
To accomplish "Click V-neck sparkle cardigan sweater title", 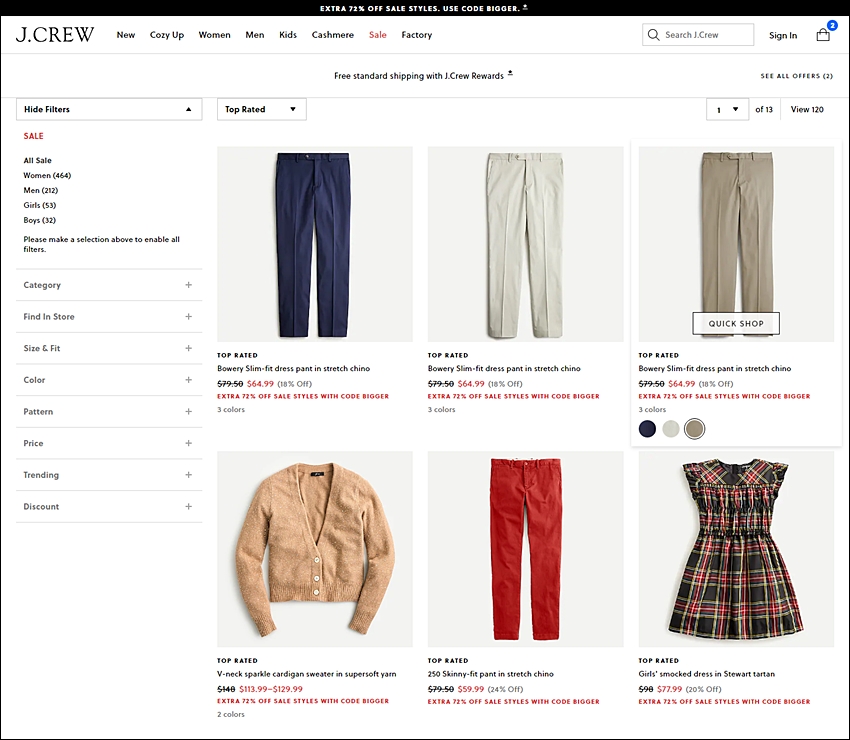I will [307, 674].
